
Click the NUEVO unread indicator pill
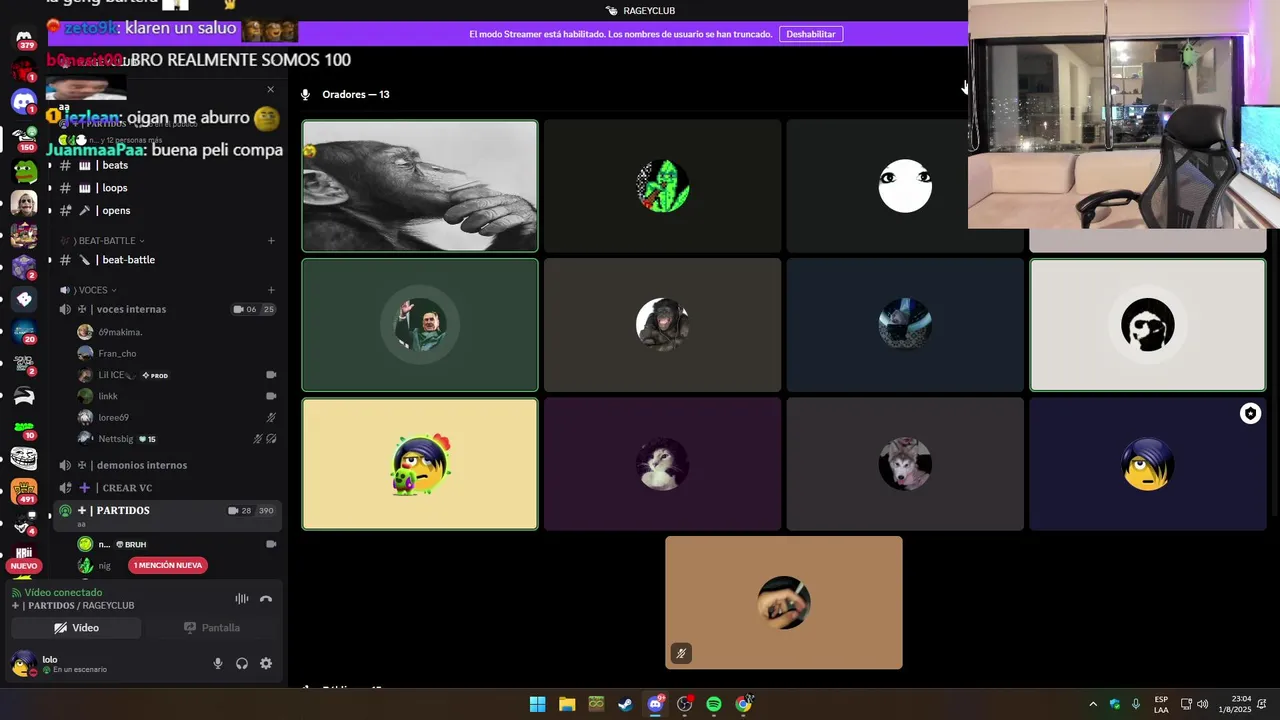click(x=23, y=566)
